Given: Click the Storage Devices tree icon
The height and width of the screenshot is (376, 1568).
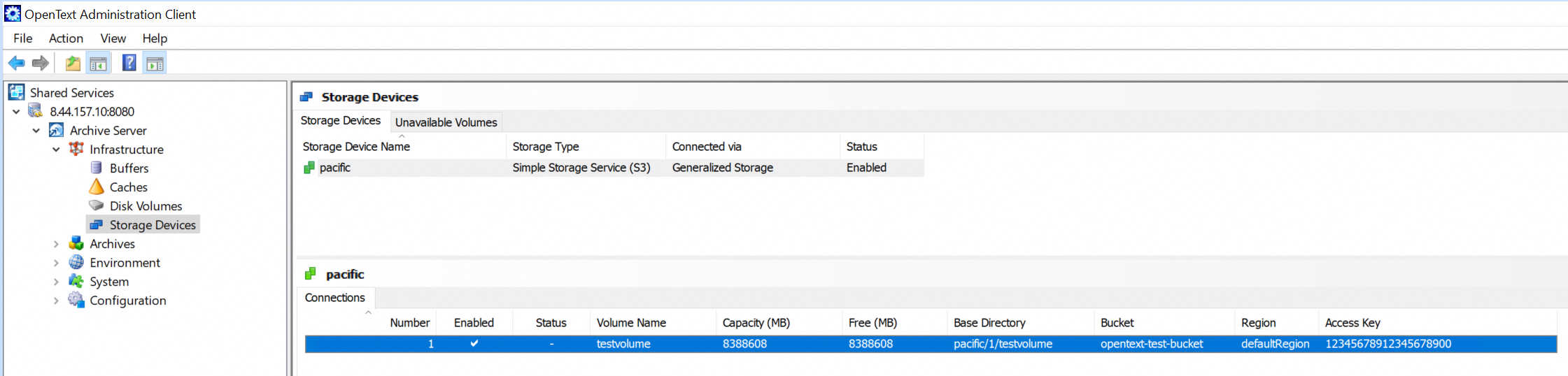Looking at the screenshot, I should 97,224.
